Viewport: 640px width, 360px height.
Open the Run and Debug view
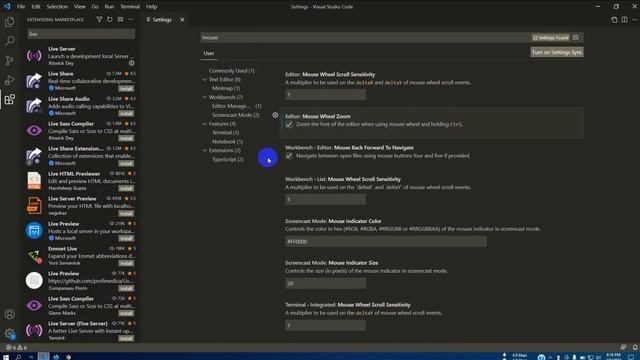[x=9, y=80]
